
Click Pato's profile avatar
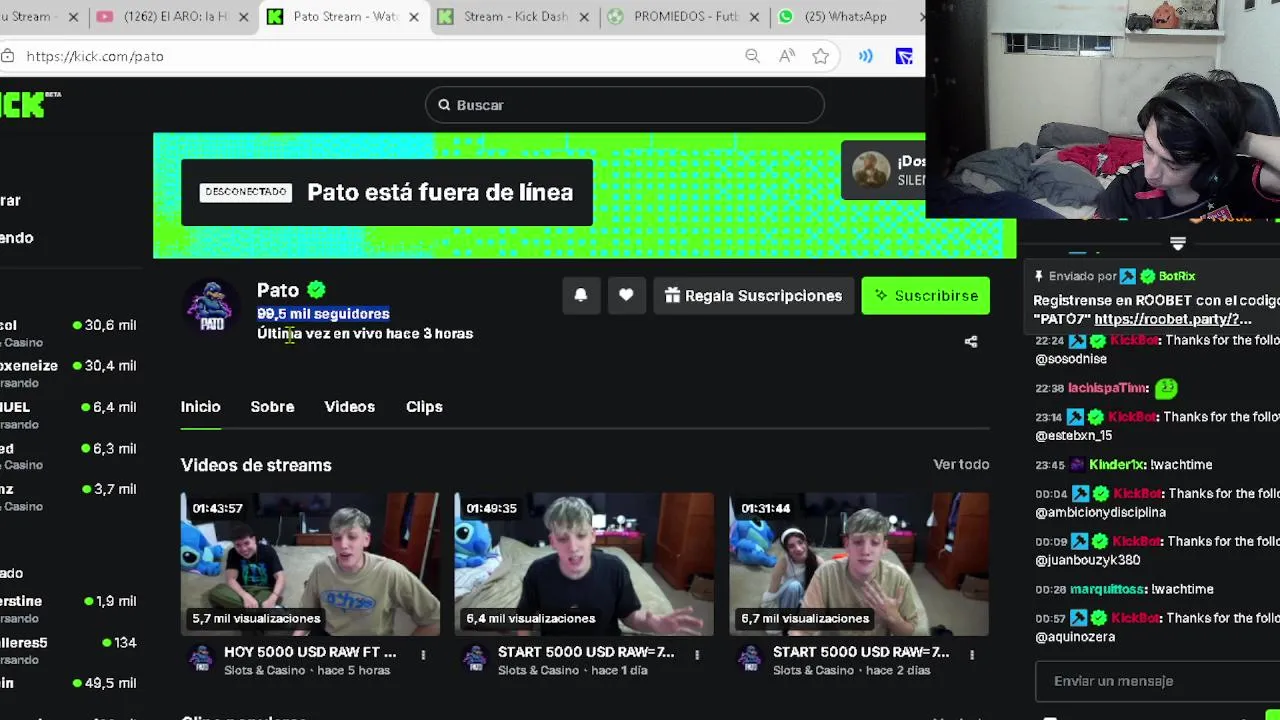click(211, 306)
